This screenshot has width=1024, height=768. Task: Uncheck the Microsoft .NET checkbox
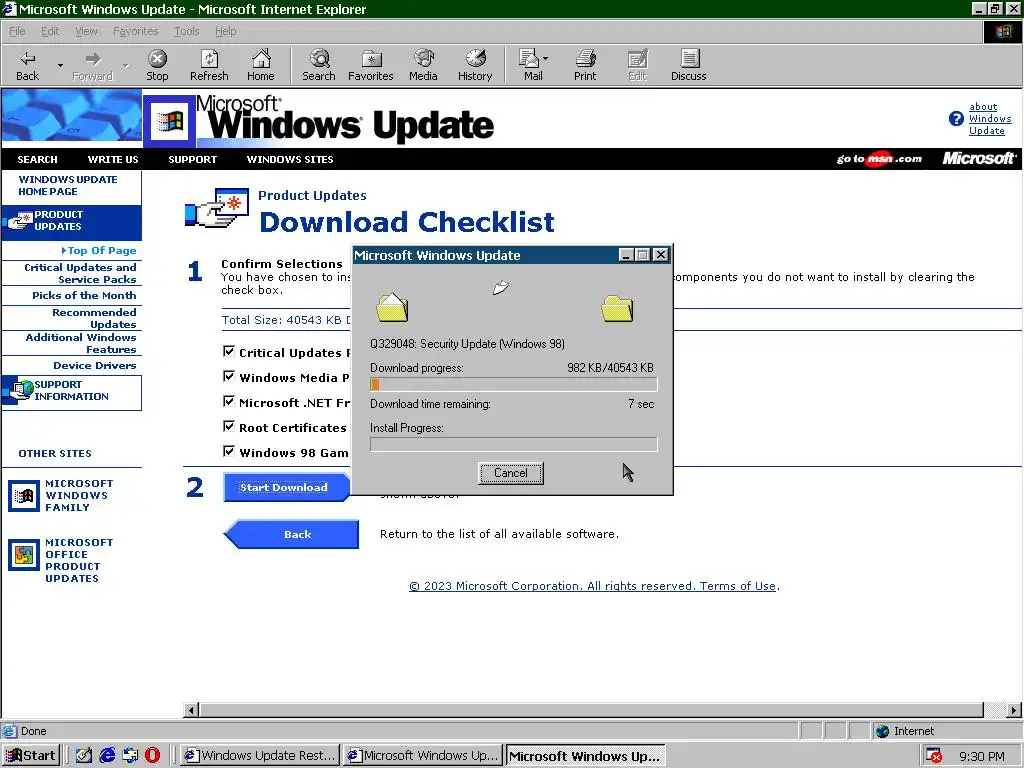pos(229,401)
